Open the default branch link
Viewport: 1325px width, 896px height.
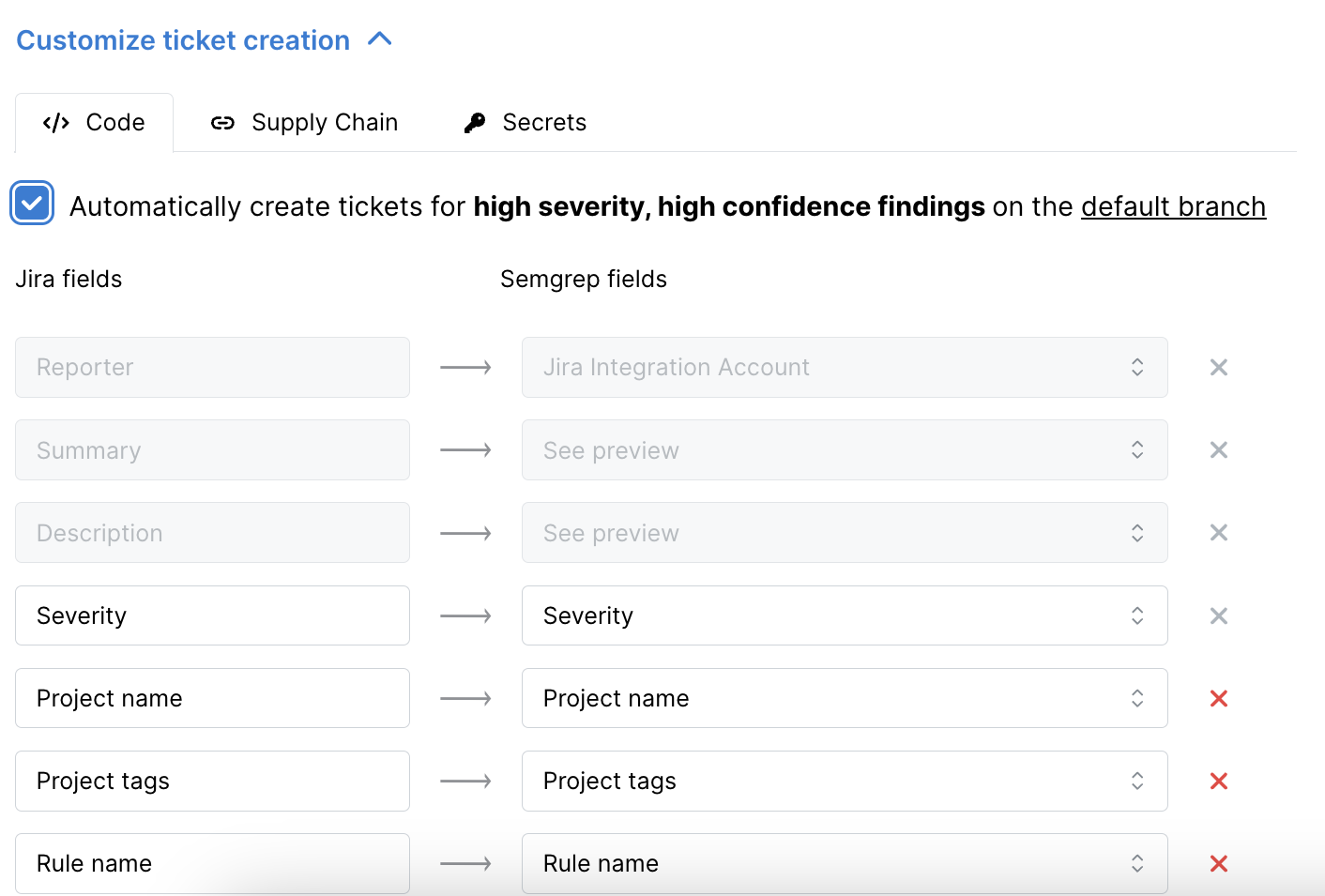pos(1173,206)
